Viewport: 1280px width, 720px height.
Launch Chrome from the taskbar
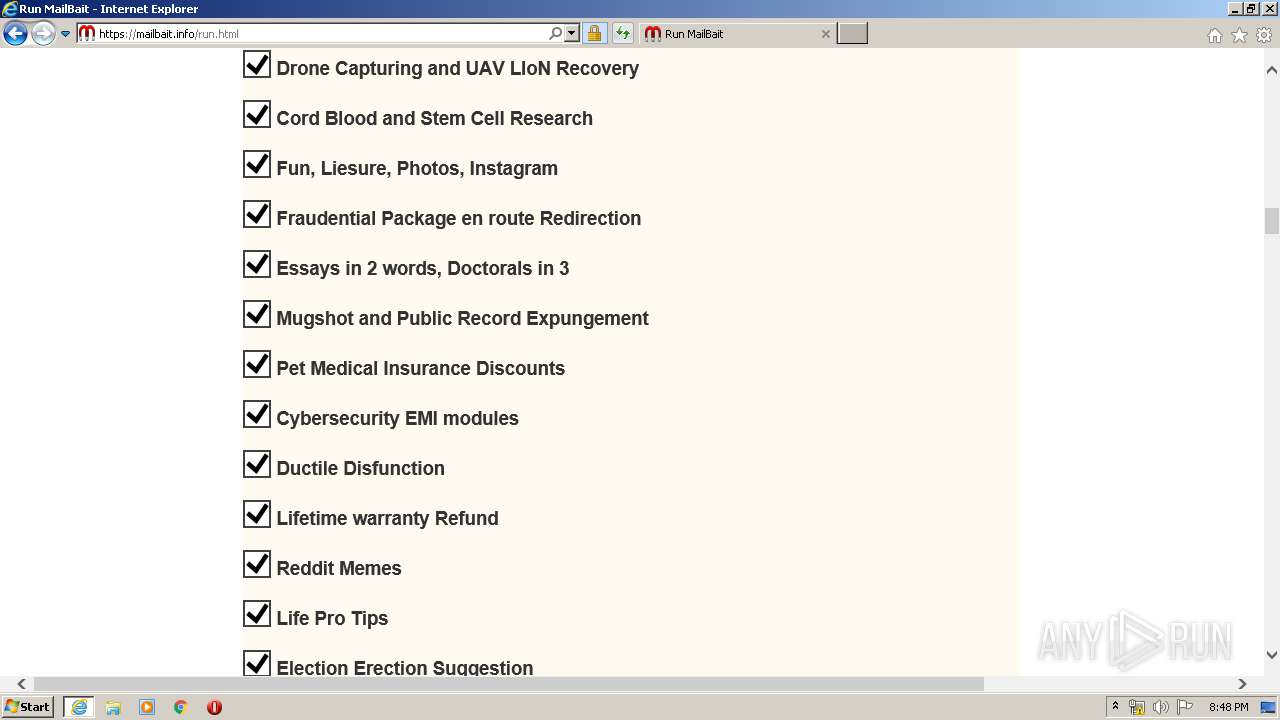pos(181,707)
